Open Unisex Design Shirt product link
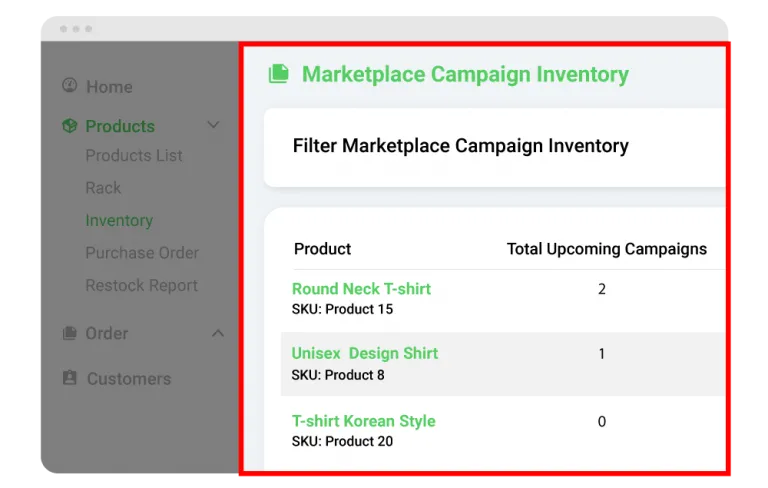Viewport: 768px width, 488px height. click(364, 353)
